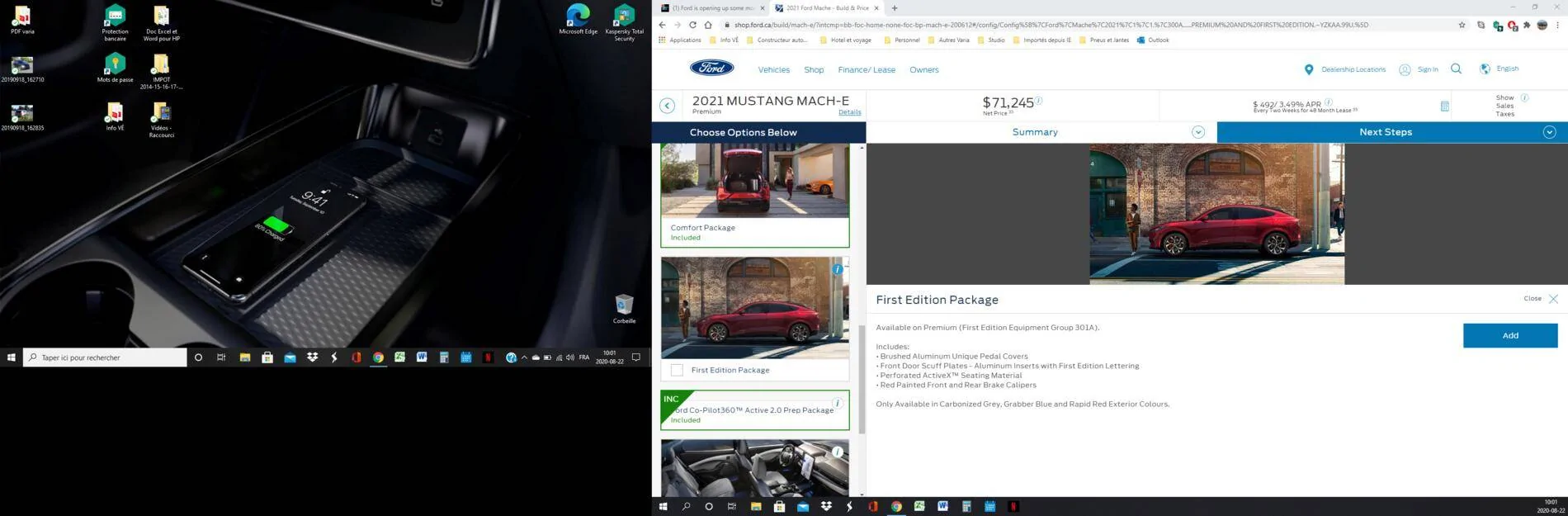Open Info VÉ bookmark folder
The height and width of the screenshot is (516, 1568).
click(724, 40)
